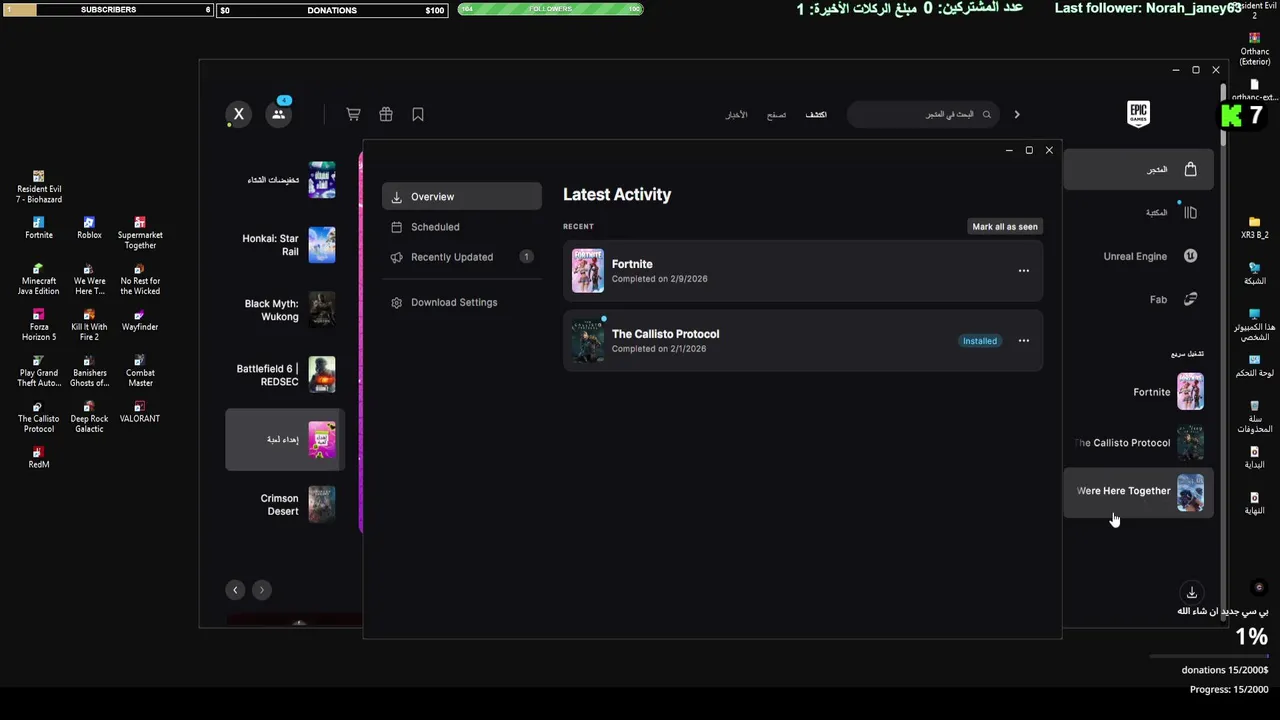Click the Fortnite cover in Latest Activity
The image size is (1280, 720).
point(588,271)
